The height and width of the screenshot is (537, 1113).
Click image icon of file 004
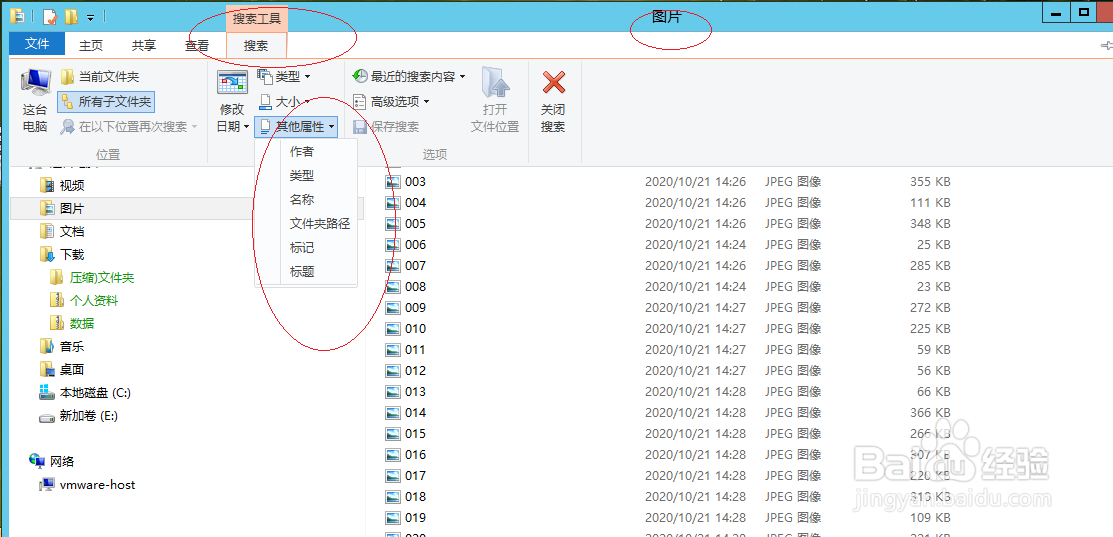tap(393, 203)
